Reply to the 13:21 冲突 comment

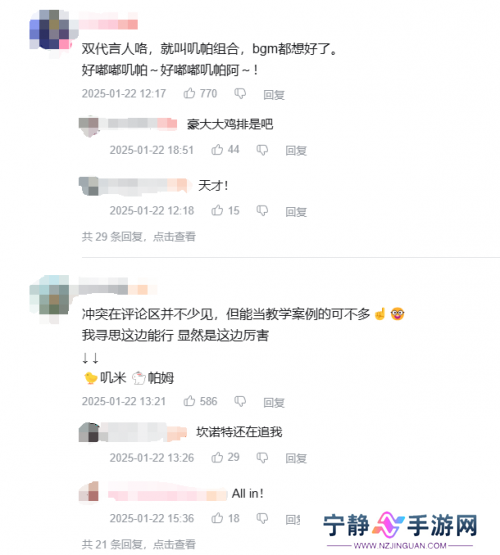[x=274, y=402]
